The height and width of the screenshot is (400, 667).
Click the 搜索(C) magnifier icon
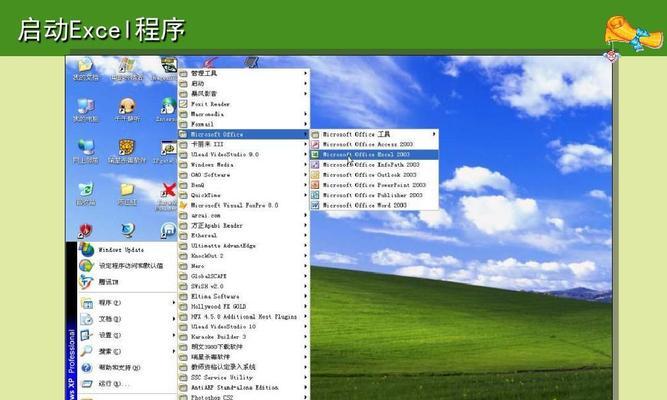(87, 351)
